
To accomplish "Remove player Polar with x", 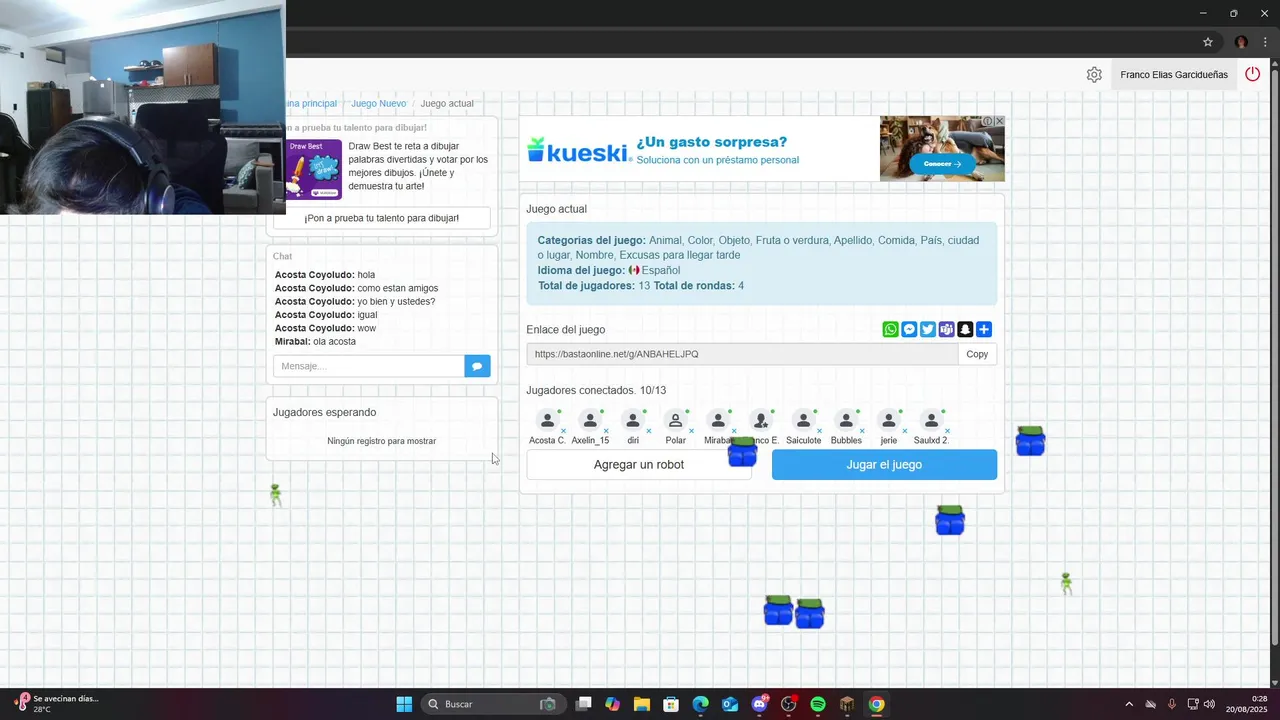I will tap(692, 431).
